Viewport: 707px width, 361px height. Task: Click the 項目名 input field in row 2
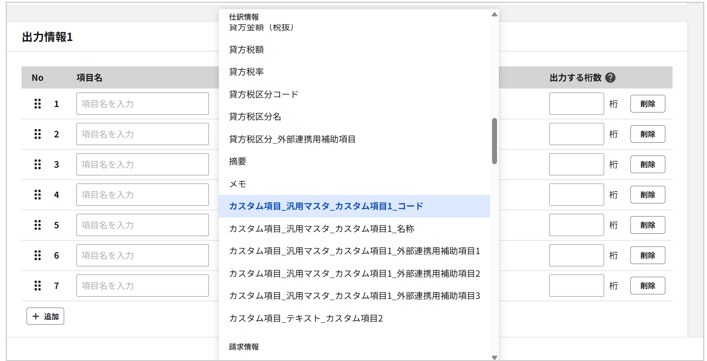(142, 134)
